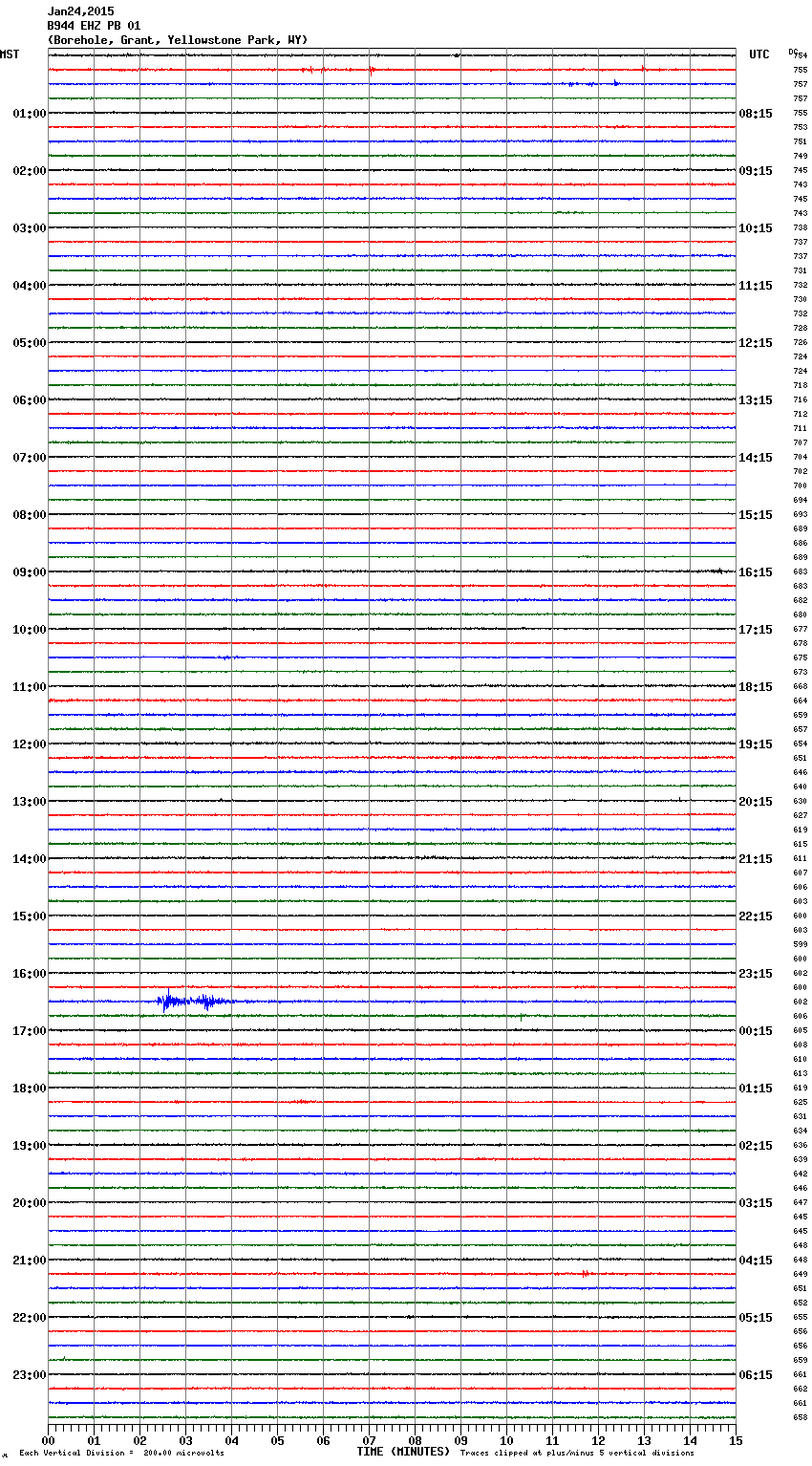Select the "10:00" MST row label

click(30, 630)
